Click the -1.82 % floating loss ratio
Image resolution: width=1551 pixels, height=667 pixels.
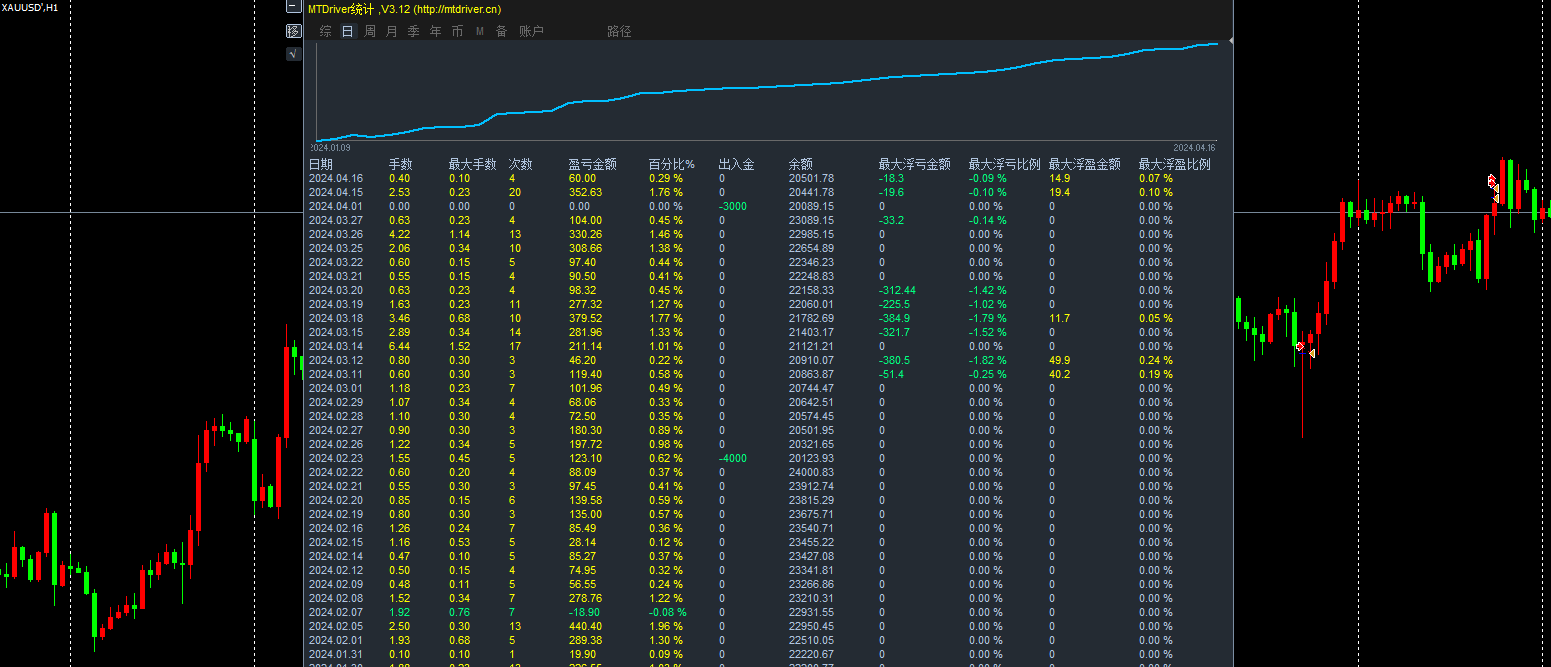[x=988, y=360]
